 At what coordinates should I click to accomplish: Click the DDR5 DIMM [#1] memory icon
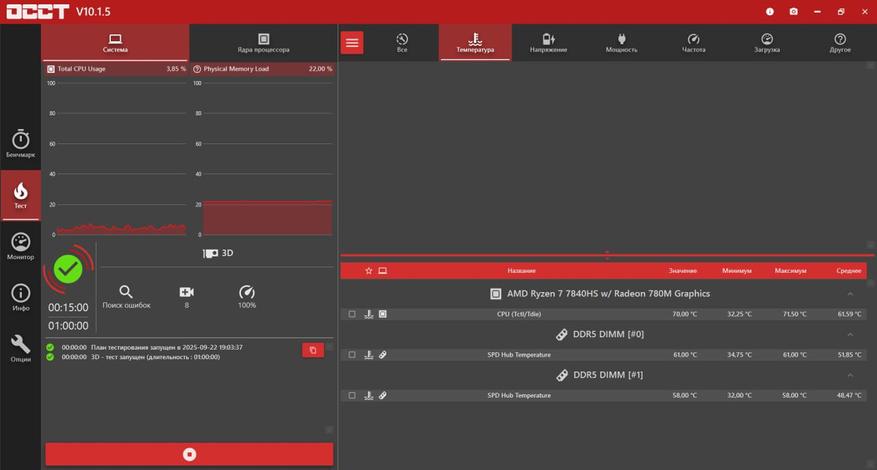click(562, 375)
